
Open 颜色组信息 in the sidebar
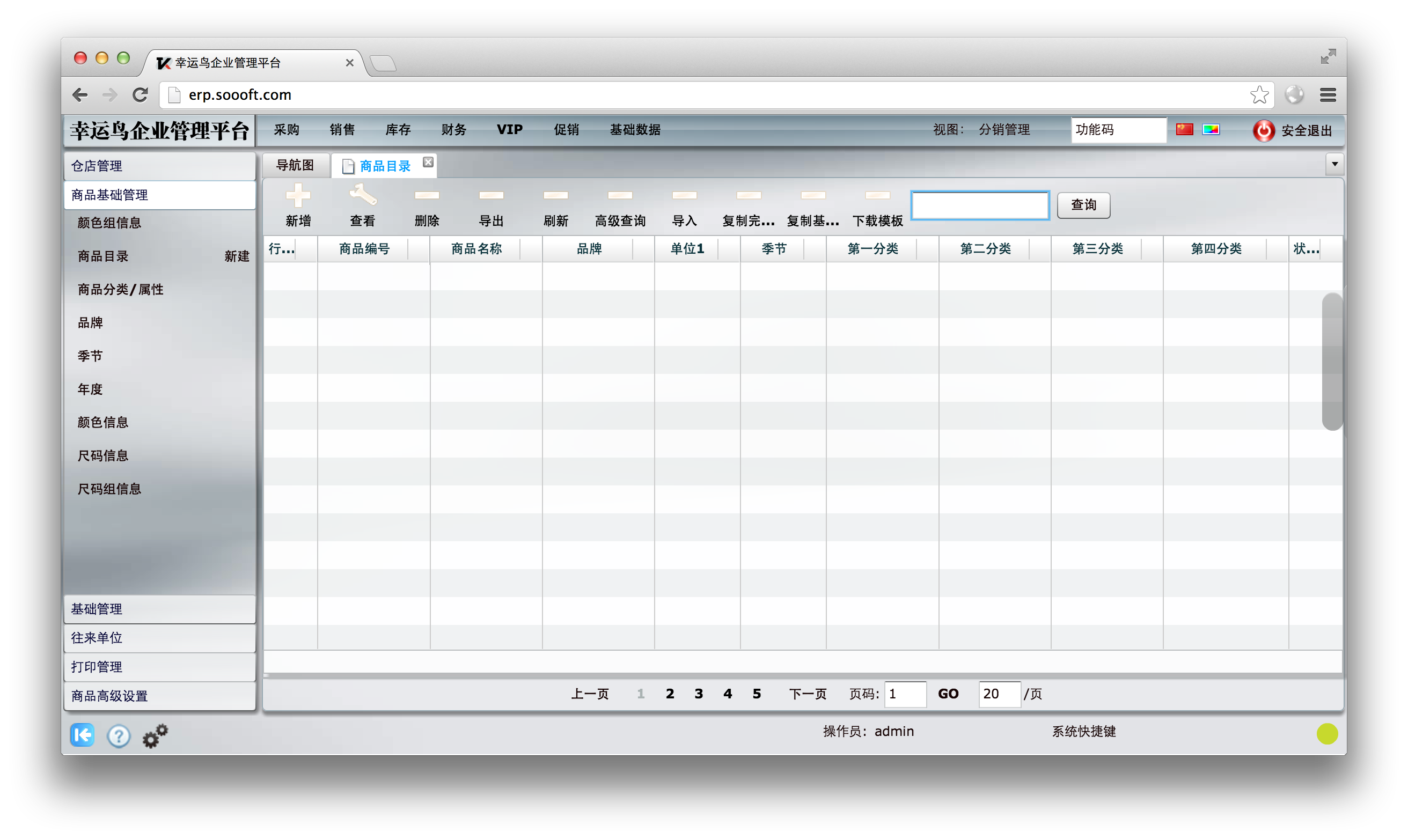click(109, 223)
